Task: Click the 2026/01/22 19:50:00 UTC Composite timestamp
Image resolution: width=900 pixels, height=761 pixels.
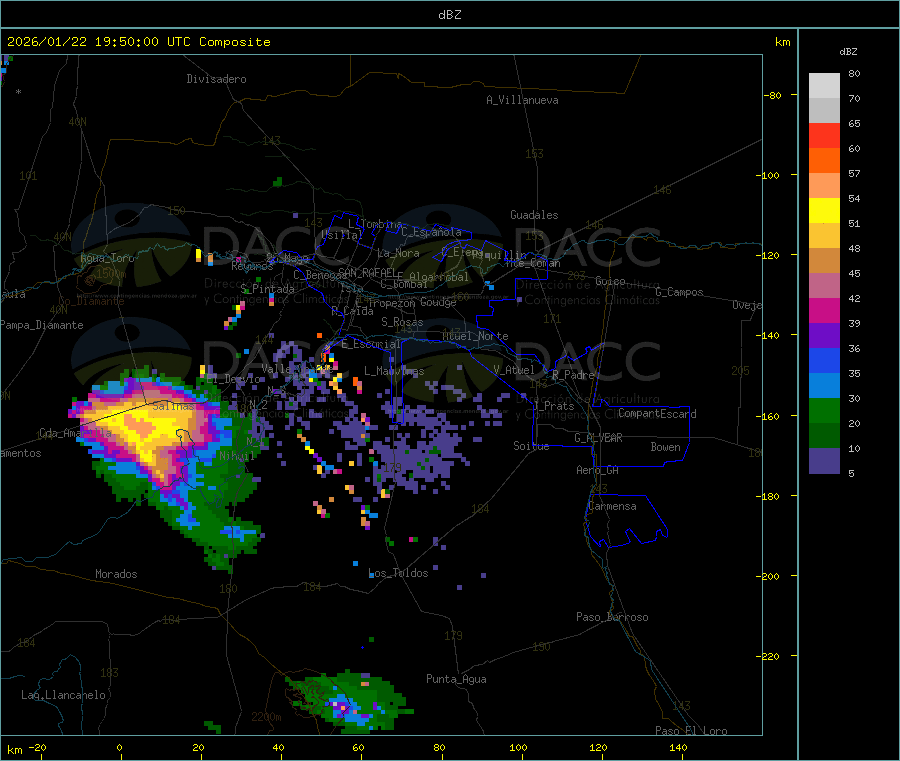Action: 138,42
